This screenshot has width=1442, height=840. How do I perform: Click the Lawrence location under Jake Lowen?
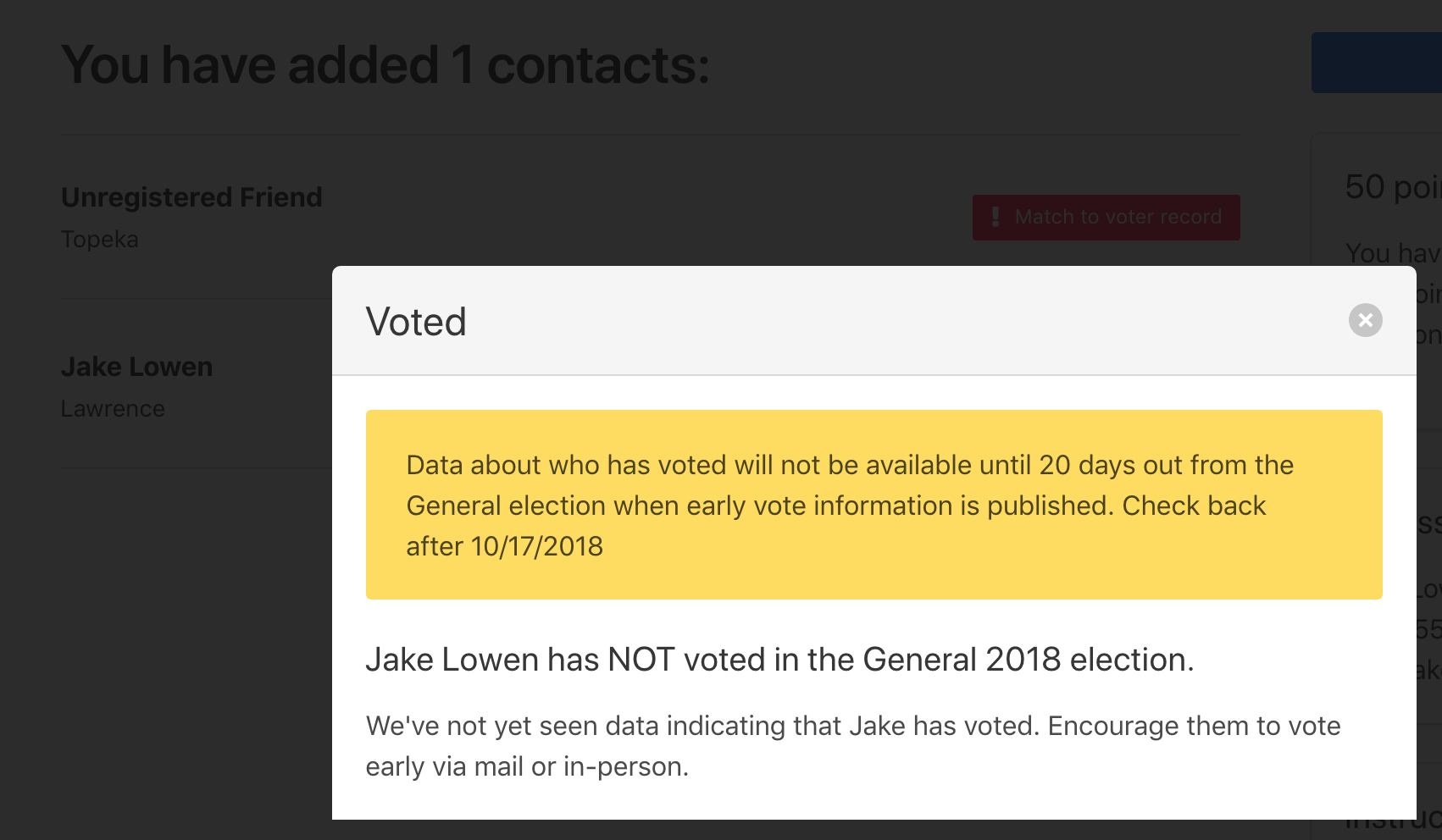tap(113, 409)
